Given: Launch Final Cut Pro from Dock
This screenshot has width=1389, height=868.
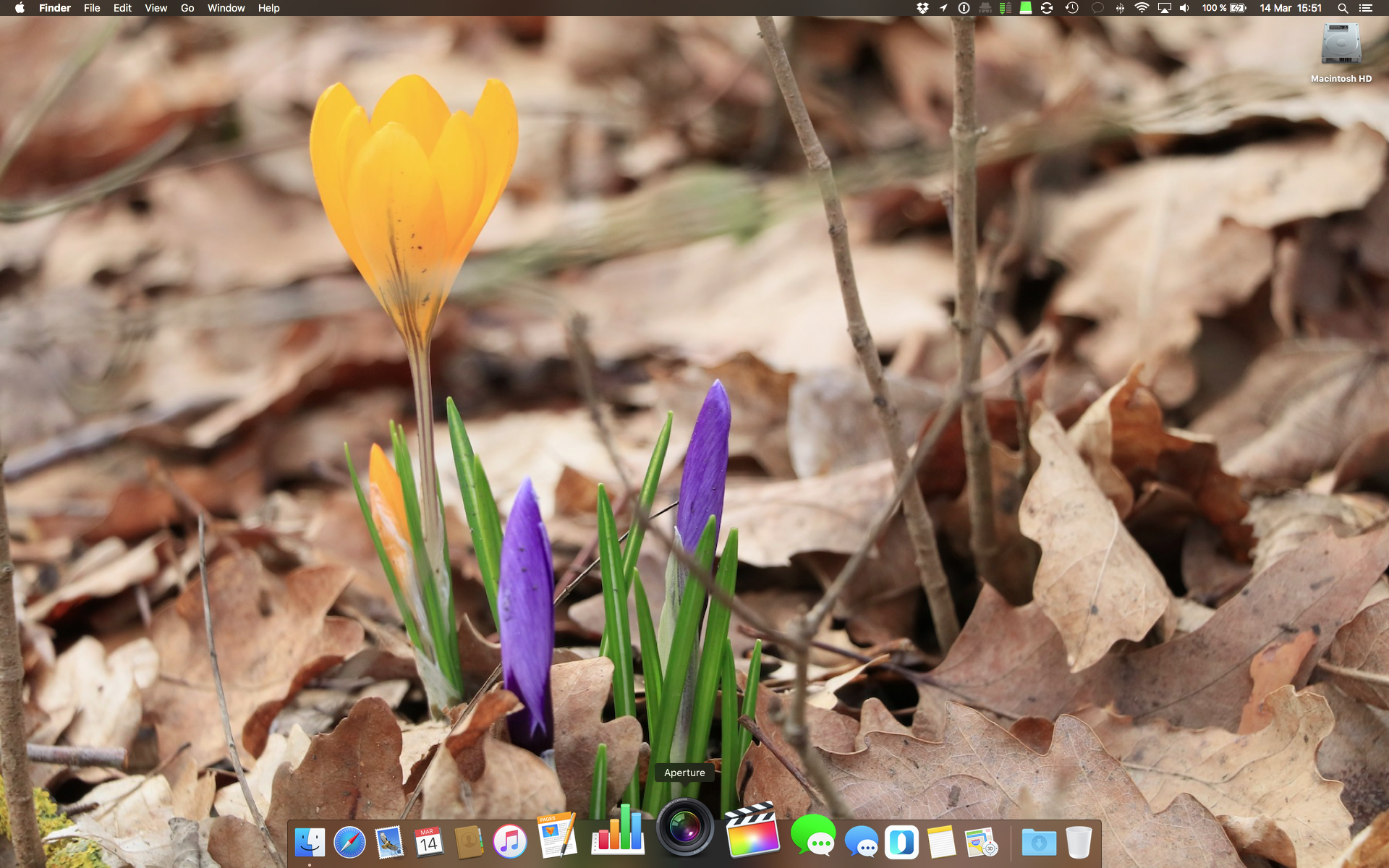Looking at the screenshot, I should coord(752,832).
